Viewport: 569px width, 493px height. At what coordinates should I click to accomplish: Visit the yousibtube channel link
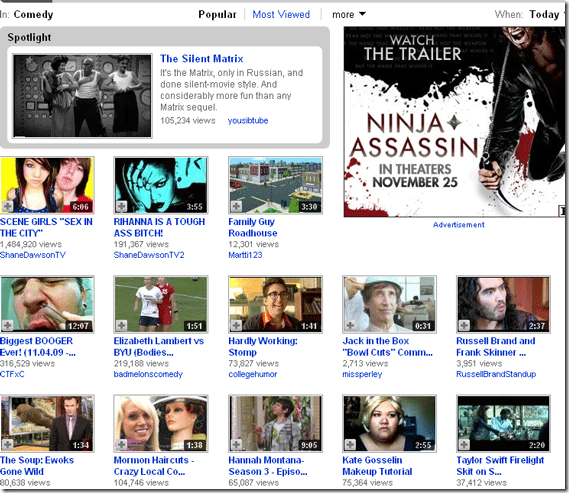point(248,121)
